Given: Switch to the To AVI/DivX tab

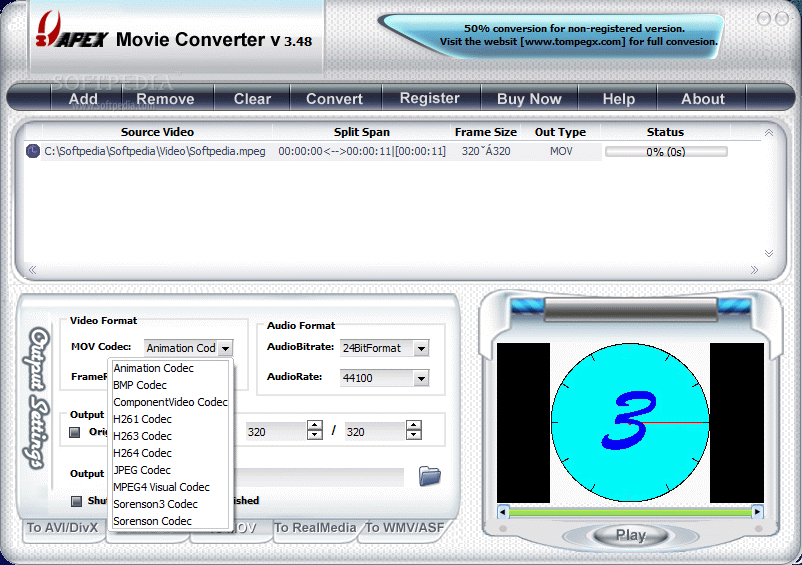Looking at the screenshot, I should click(x=62, y=529).
